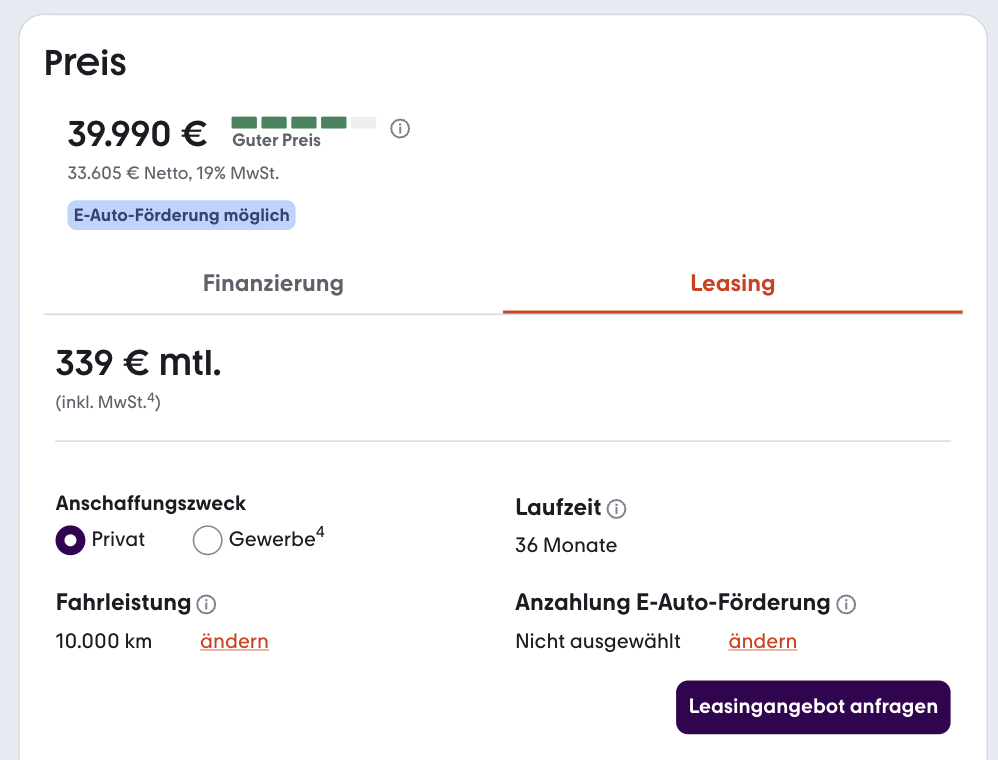Click ändern link next to Nicht ausgewählt
This screenshot has width=998, height=760.
[763, 641]
